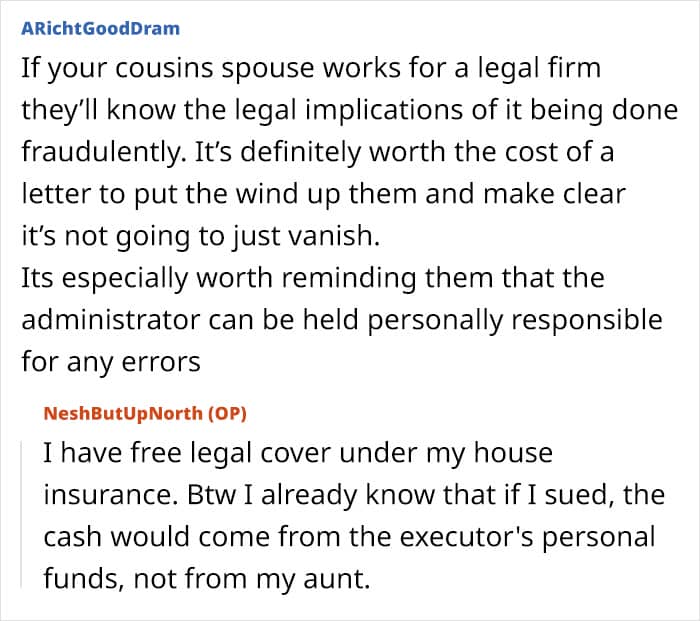
Task: Click the text 'administrator can be held personally responsible'
Action: pyautogui.click(x=342, y=321)
